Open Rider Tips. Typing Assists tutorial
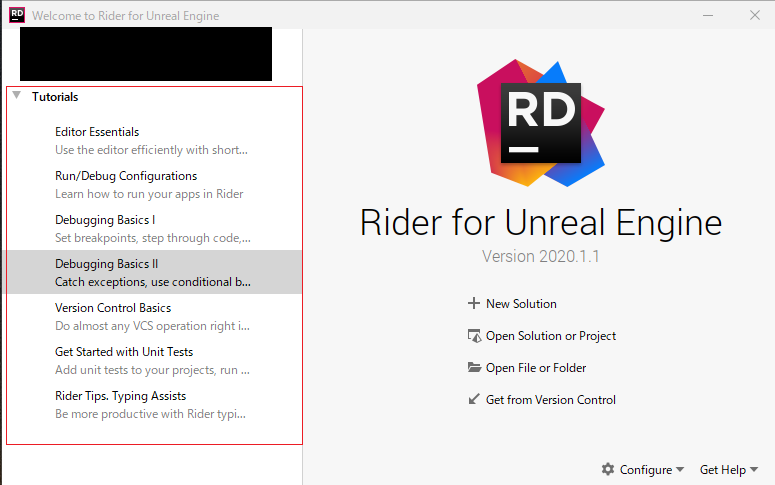 [x=154, y=404]
